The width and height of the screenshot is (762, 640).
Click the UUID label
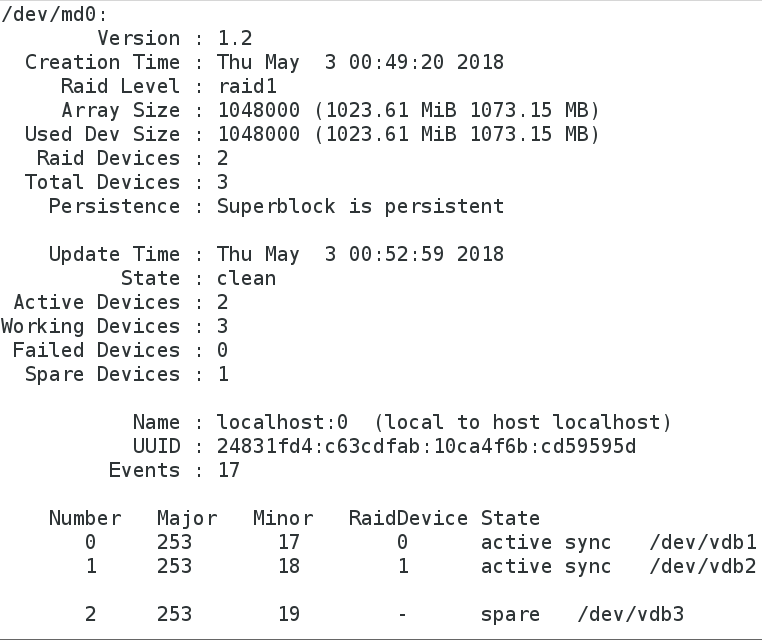pyautogui.click(x=156, y=446)
